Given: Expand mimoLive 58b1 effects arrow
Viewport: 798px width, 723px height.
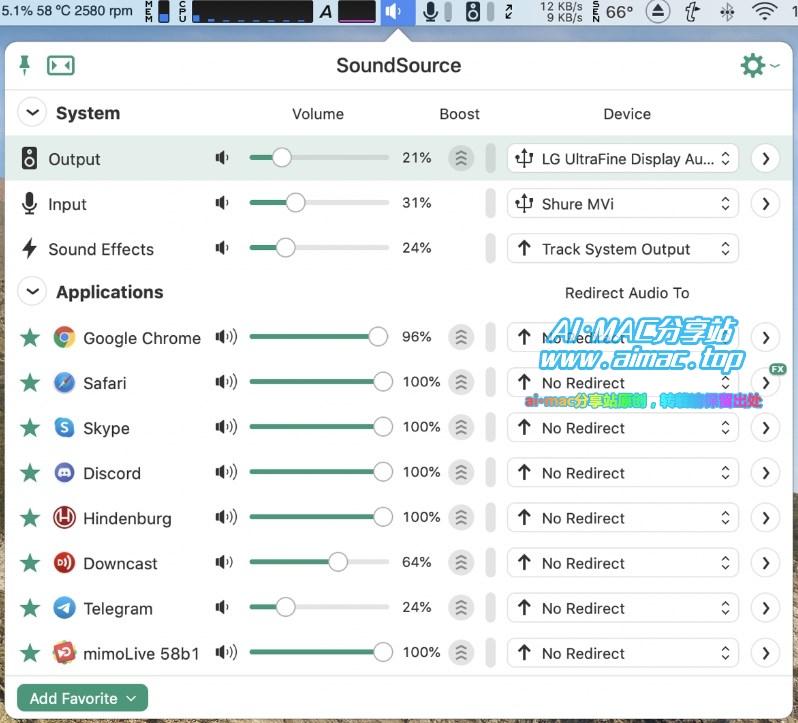Looking at the screenshot, I should (765, 653).
